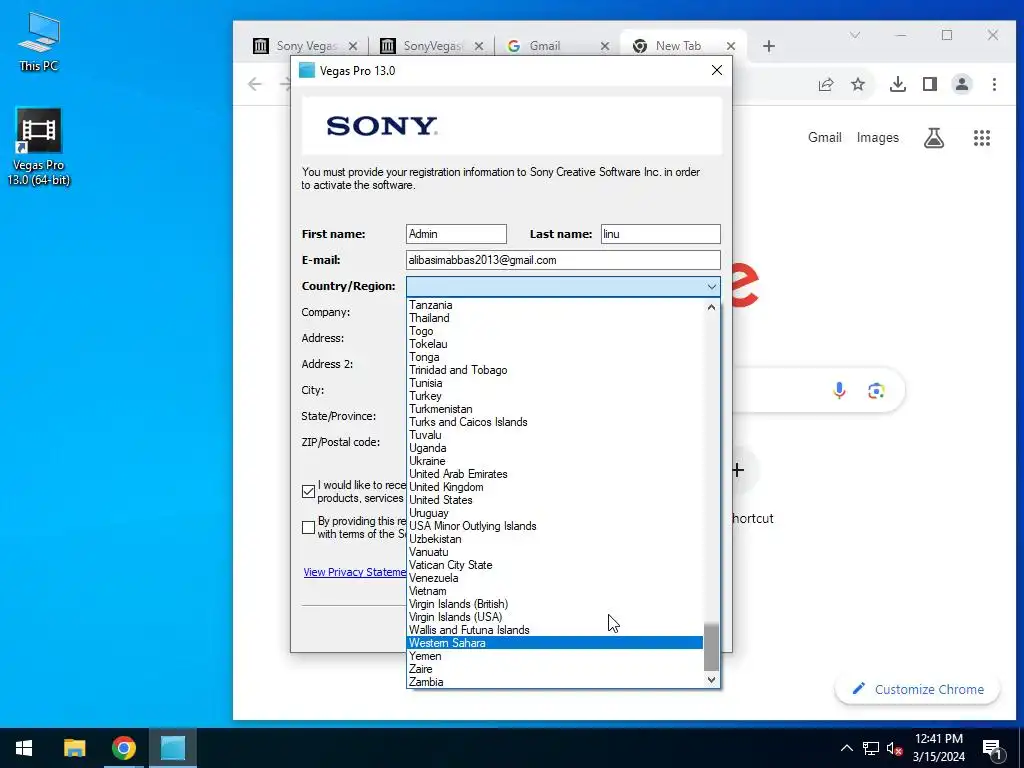Select Trinidad and Tobago option
This screenshot has width=1024, height=768.
point(555,370)
